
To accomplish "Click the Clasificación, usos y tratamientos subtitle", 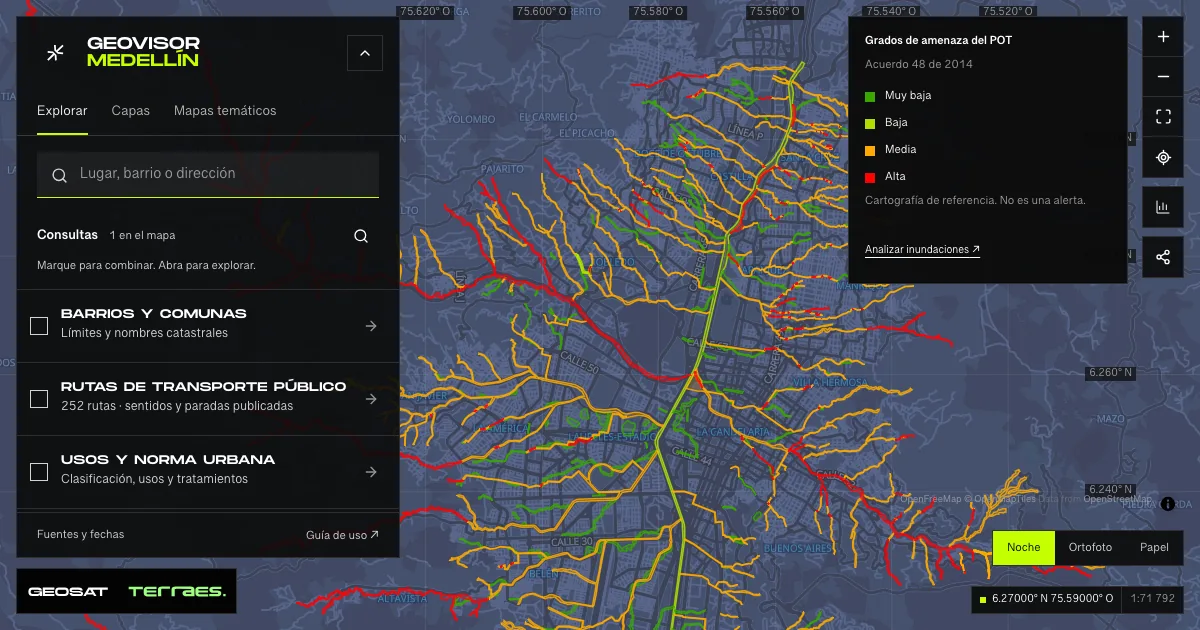I will click(x=154, y=479).
